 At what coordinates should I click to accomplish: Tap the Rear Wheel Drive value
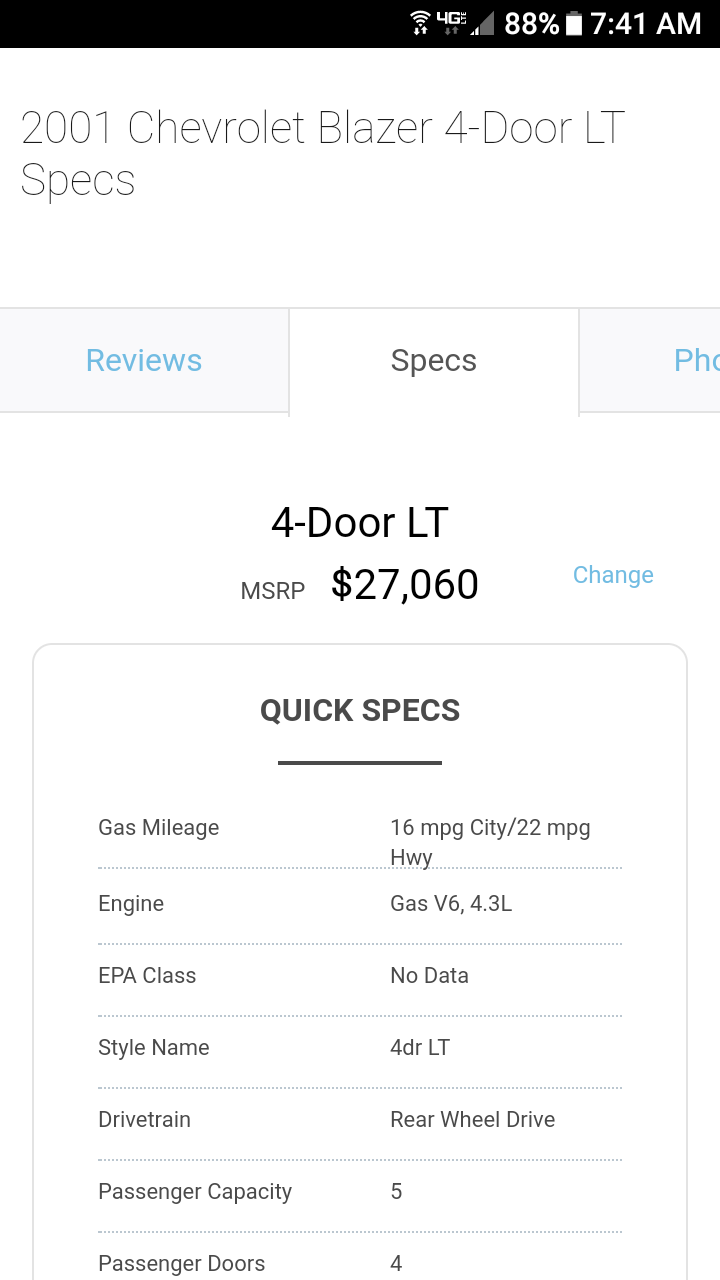[472, 1120]
